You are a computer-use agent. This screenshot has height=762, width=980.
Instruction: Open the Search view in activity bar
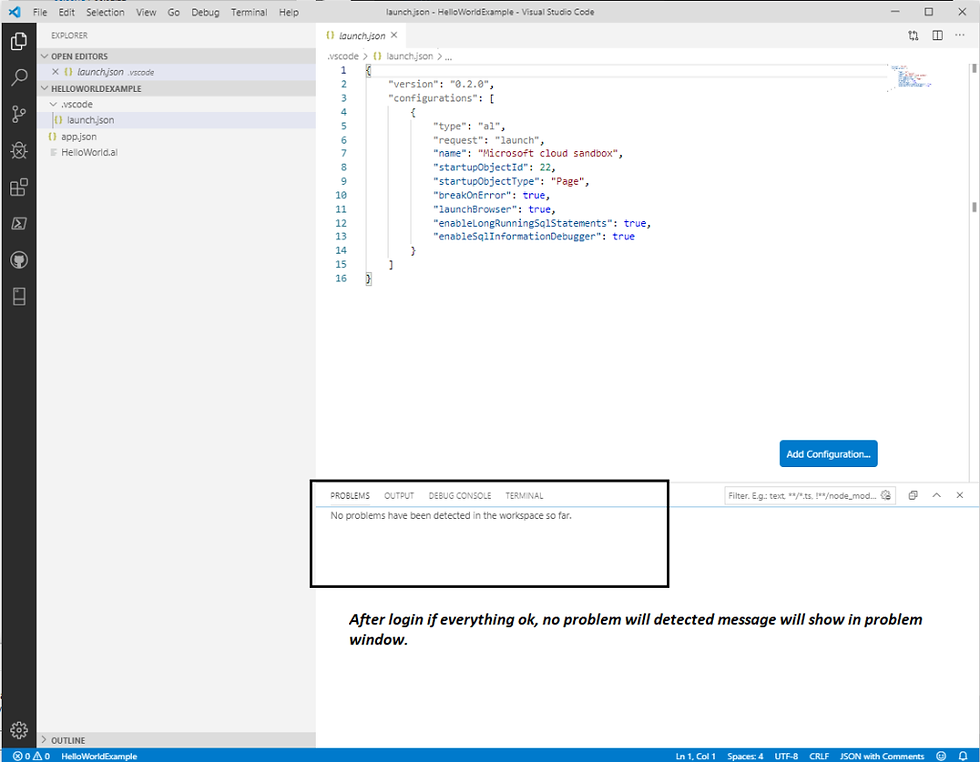[x=19, y=78]
